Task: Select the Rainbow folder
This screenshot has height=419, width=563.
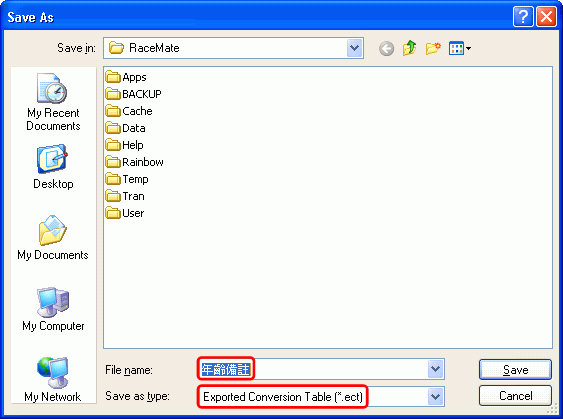Action: (135, 162)
